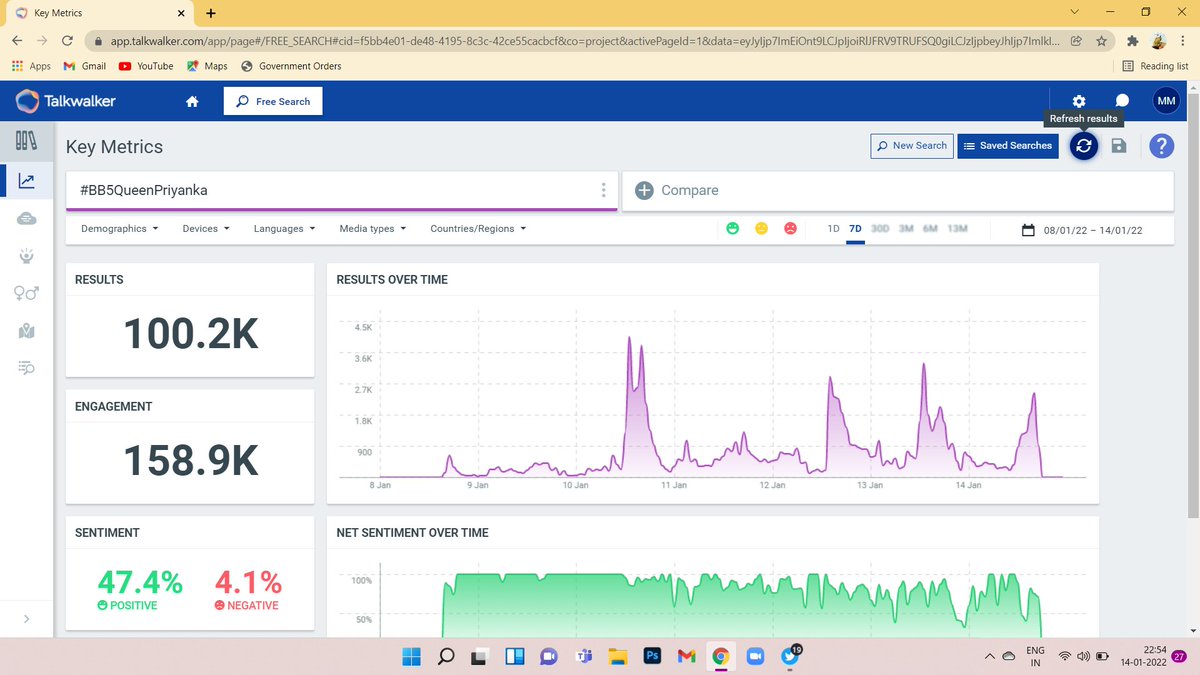Viewport: 1200px width, 675px height.
Task: Open the gender demographics sidebar icon
Action: 27,292
